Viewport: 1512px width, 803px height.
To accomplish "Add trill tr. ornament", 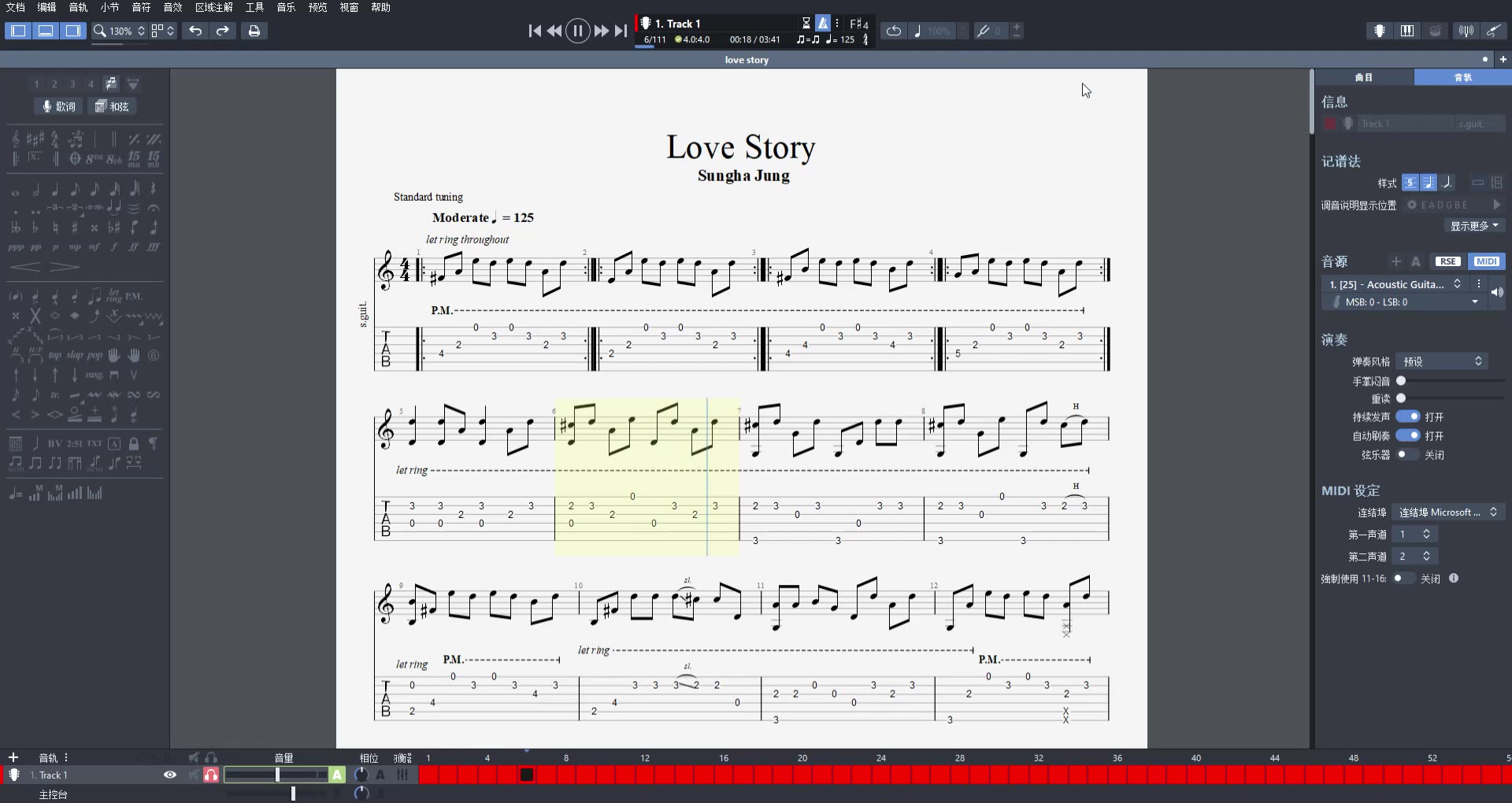I will [x=55, y=394].
